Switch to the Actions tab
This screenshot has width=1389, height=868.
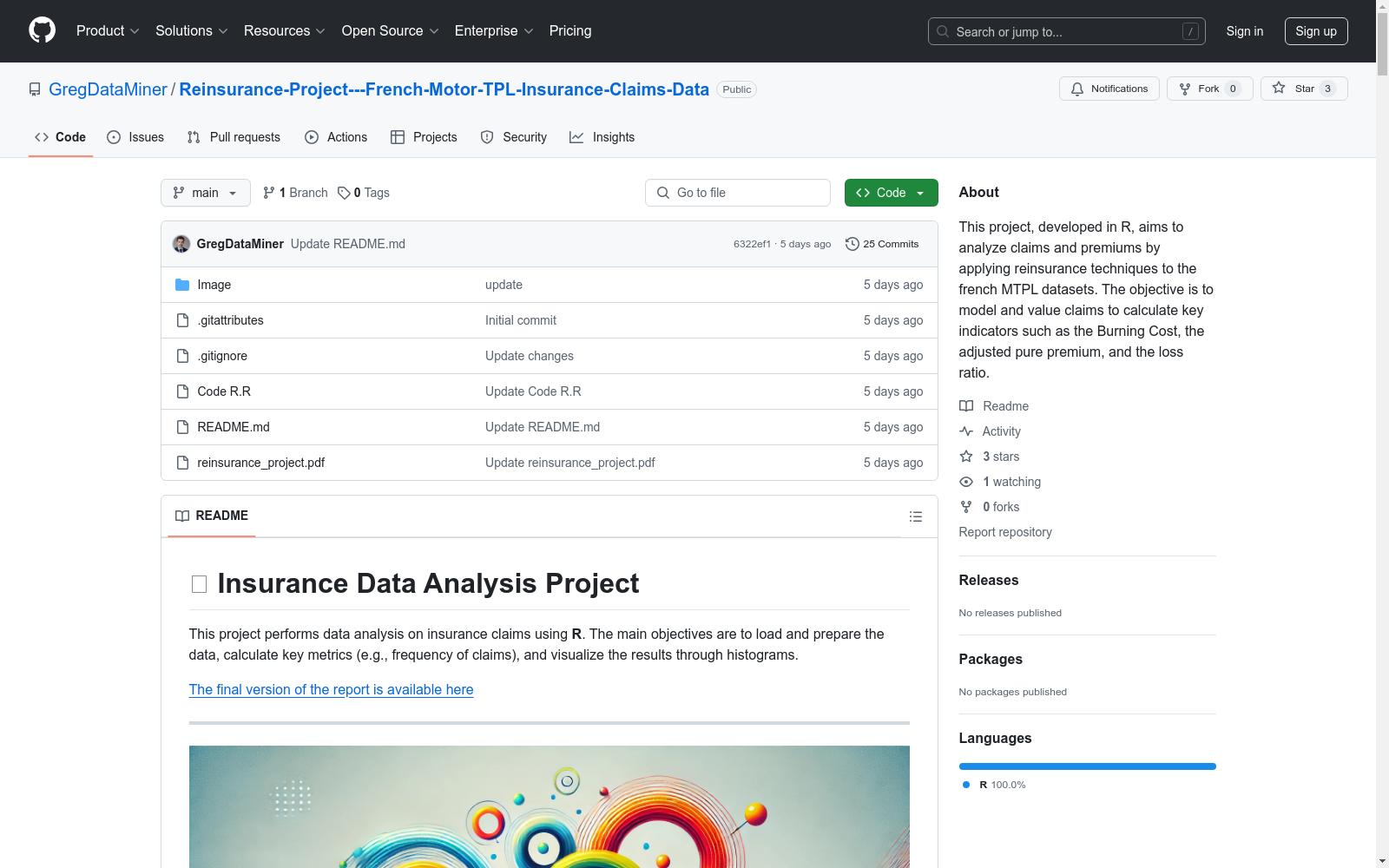[336, 137]
